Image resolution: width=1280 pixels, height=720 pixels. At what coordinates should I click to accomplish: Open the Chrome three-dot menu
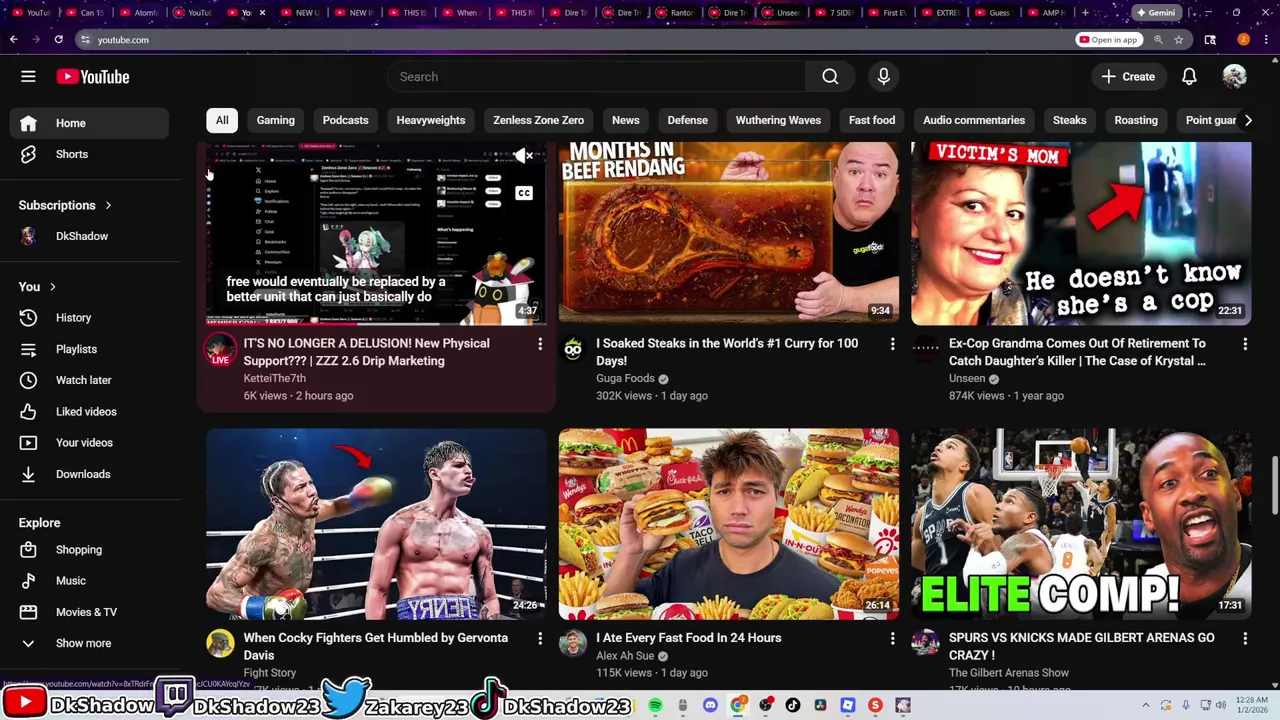tap(1267, 40)
